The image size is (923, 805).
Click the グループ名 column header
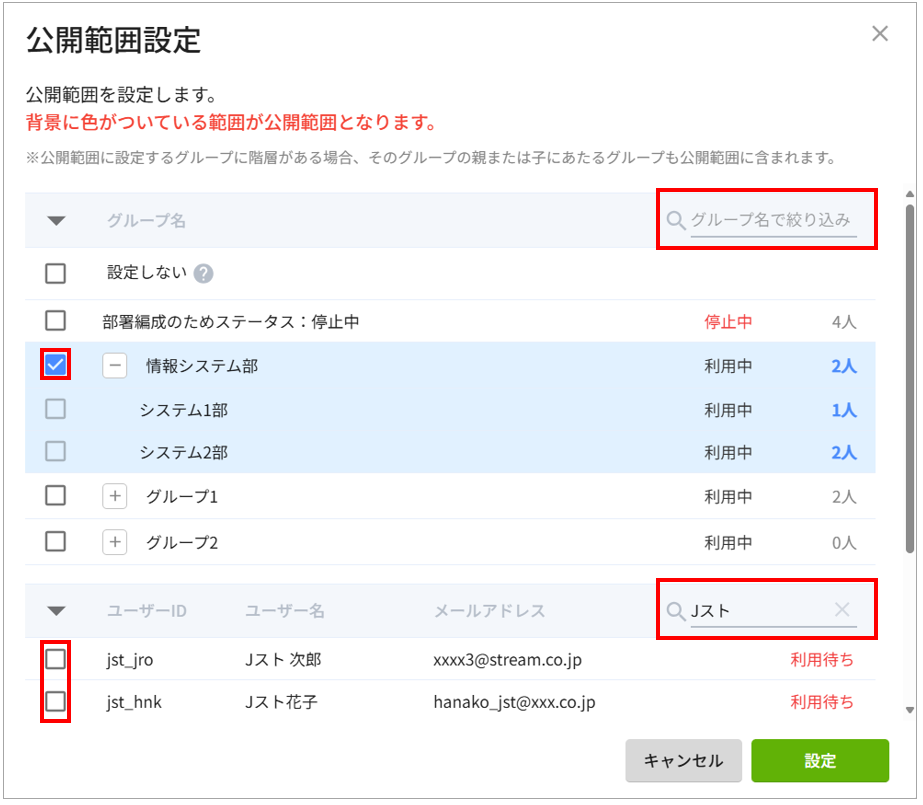147,221
